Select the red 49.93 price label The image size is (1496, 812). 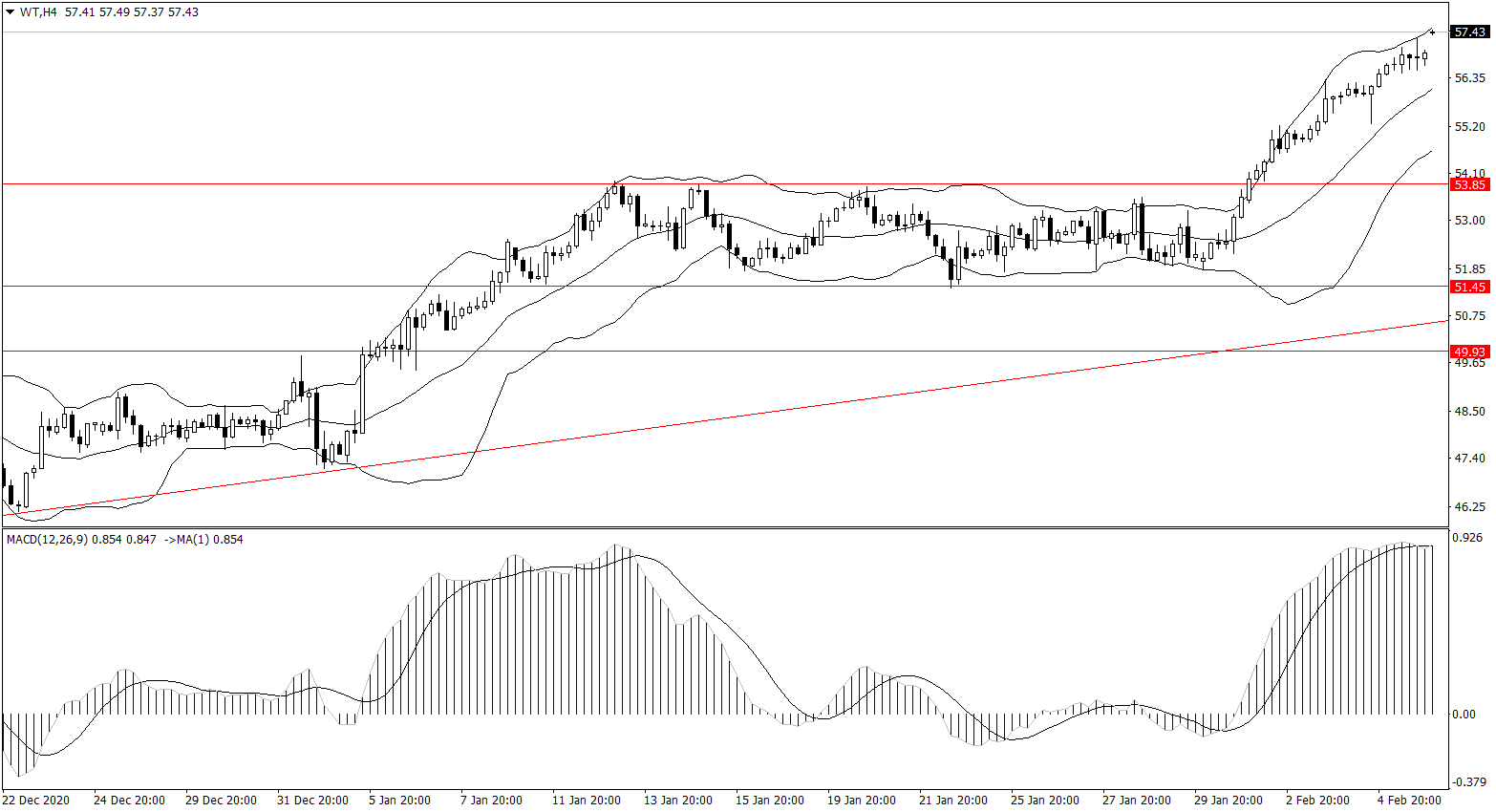[x=1468, y=352]
